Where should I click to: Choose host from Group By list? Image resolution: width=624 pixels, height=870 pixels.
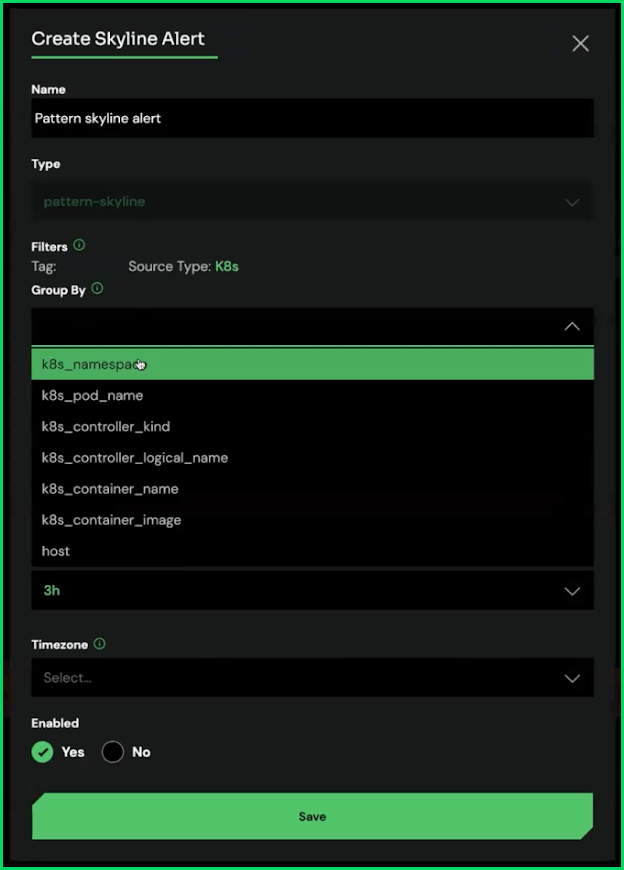(56, 551)
